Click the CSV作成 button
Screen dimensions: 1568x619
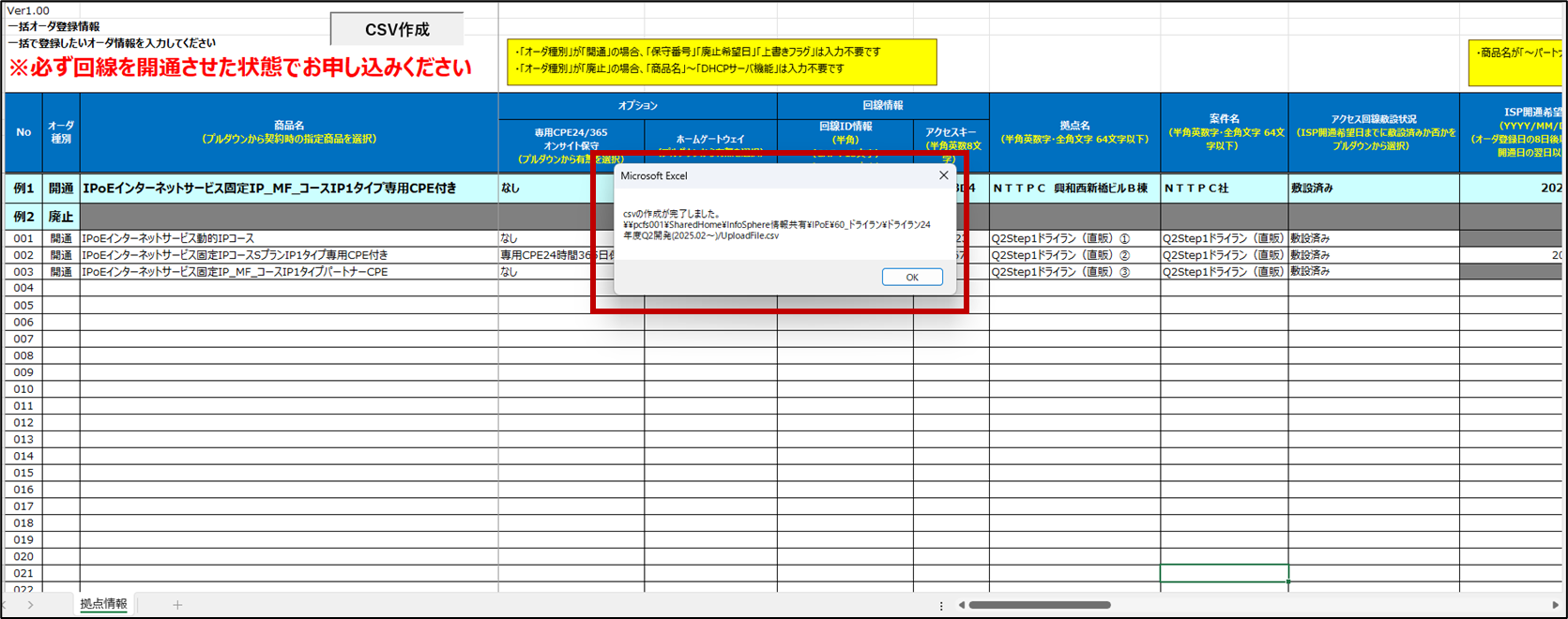point(397,29)
